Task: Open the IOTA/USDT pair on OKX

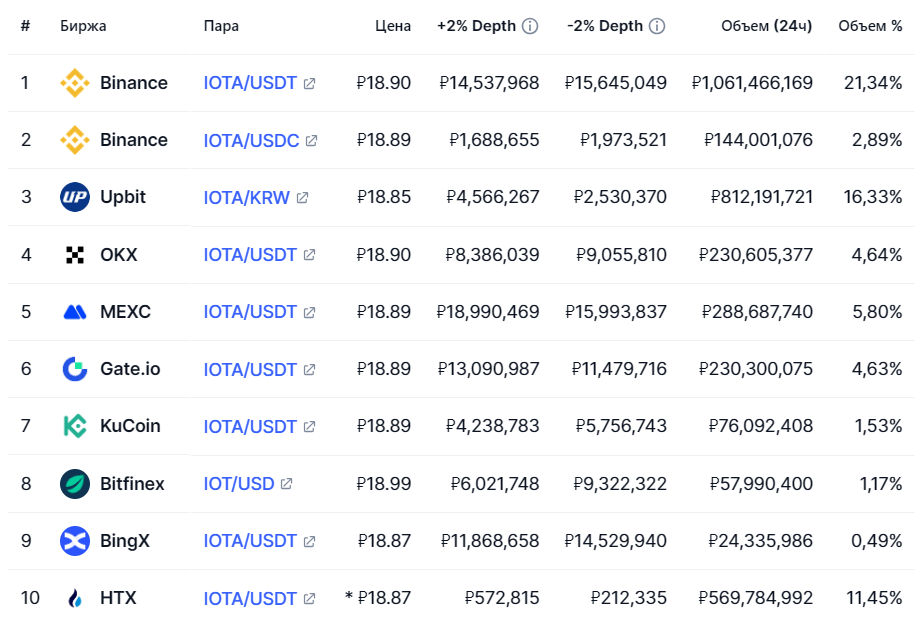Action: coord(250,255)
